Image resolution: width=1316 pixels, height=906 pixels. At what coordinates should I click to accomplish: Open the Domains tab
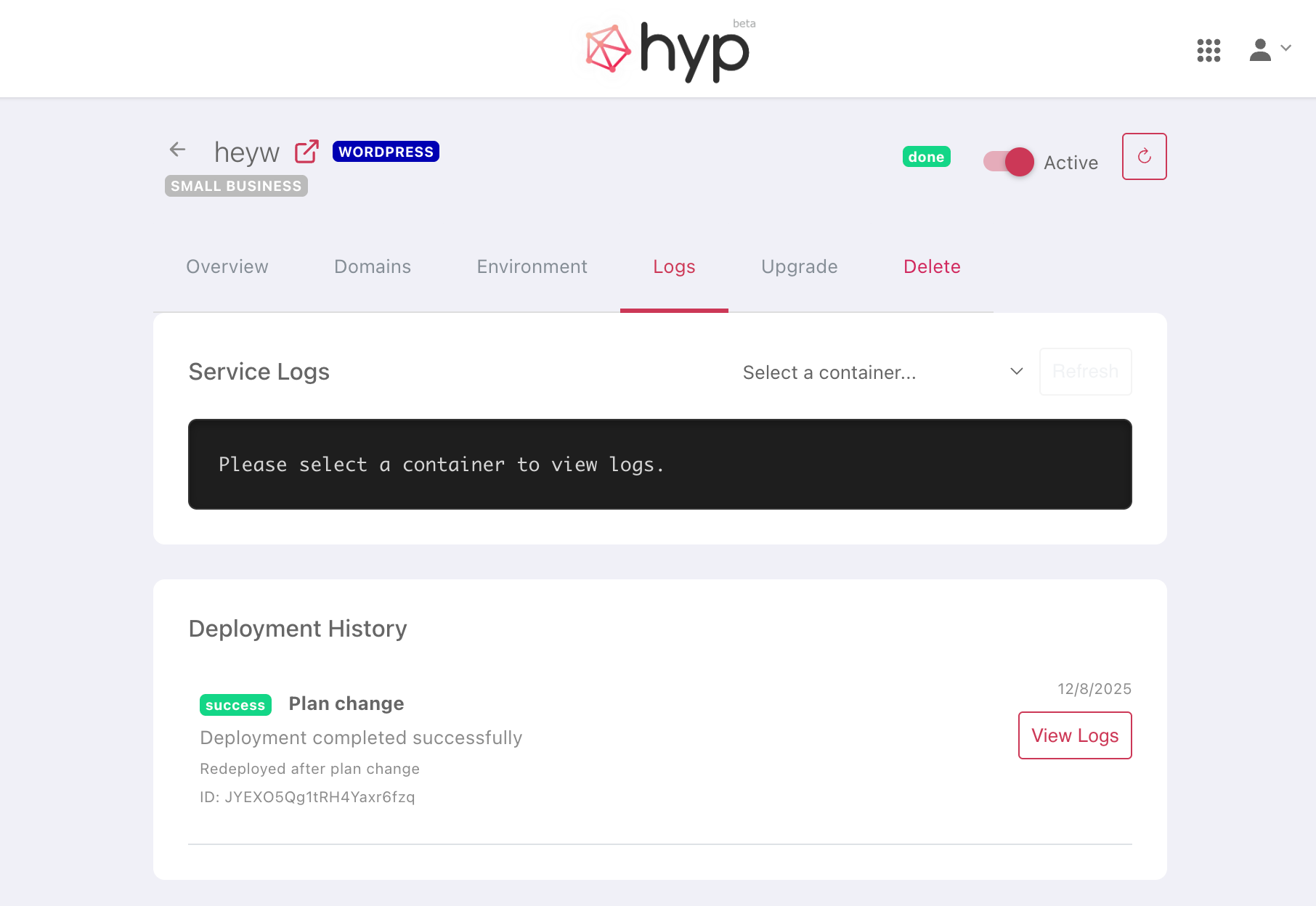(x=373, y=266)
